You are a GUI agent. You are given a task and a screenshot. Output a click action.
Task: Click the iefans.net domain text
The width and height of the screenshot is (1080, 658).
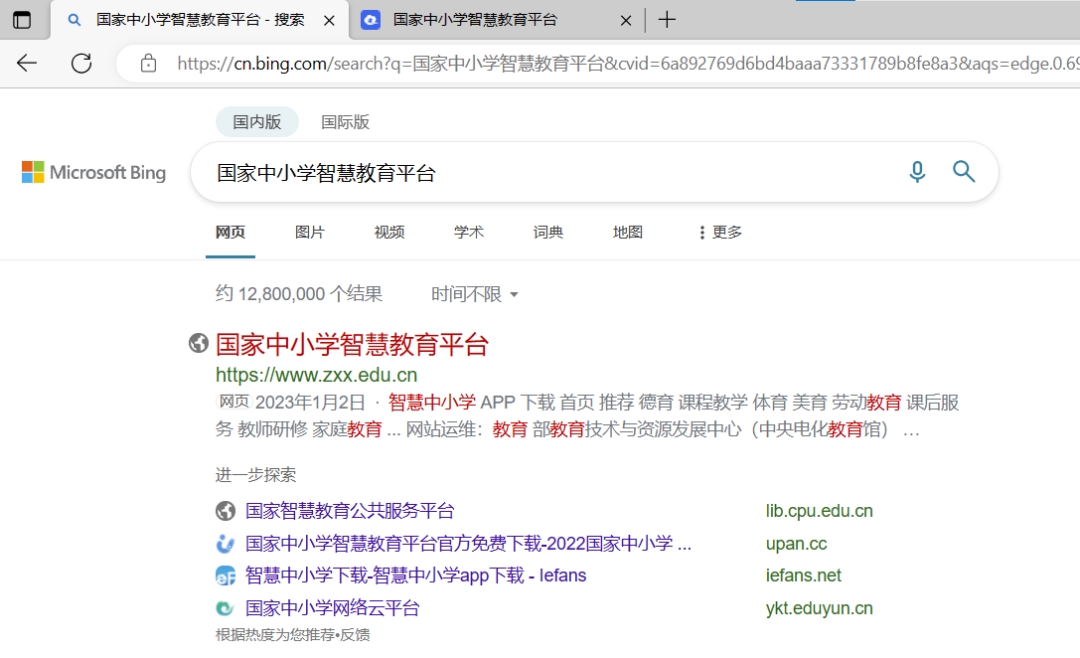[804, 575]
